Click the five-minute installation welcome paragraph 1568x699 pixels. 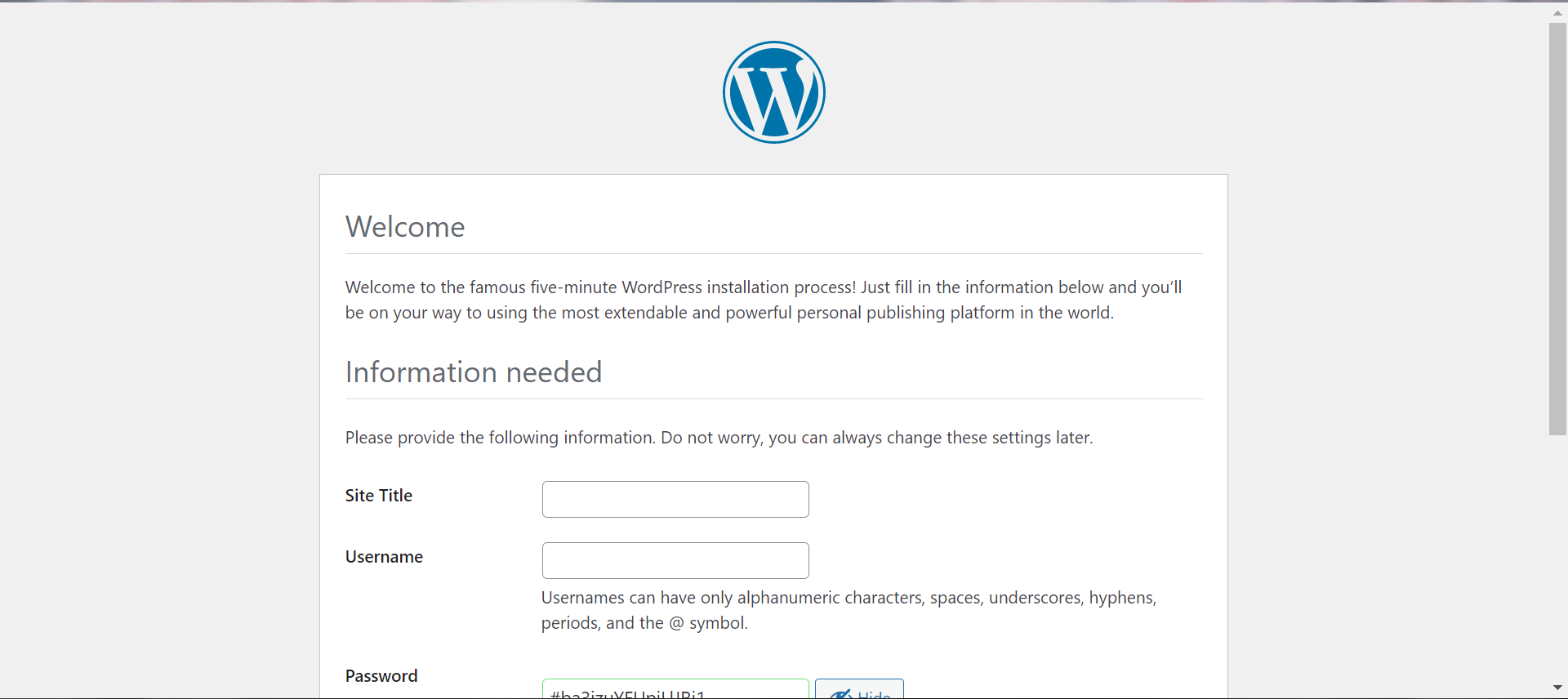click(764, 300)
